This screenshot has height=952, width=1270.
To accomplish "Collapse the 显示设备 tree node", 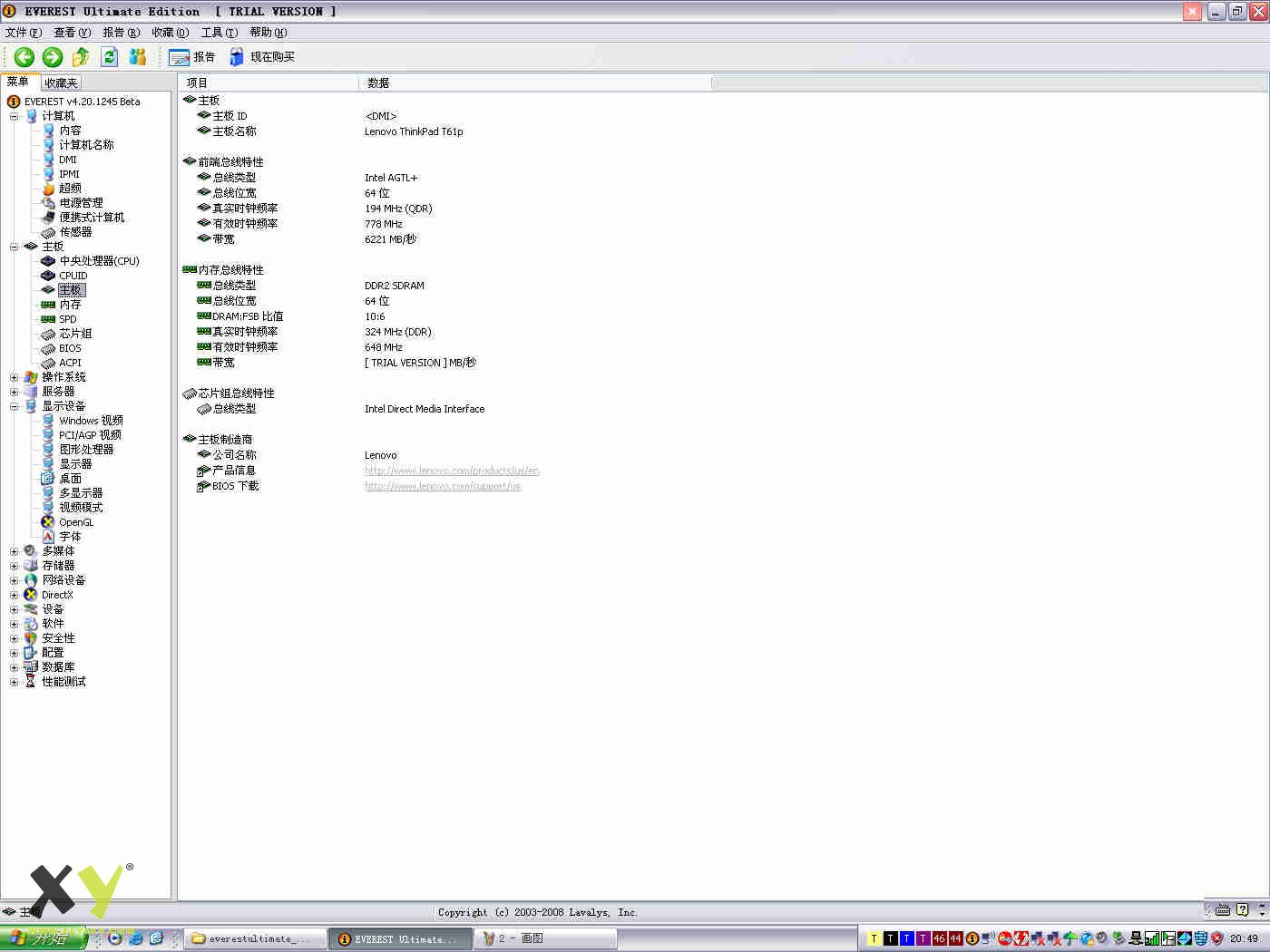I will (14, 406).
